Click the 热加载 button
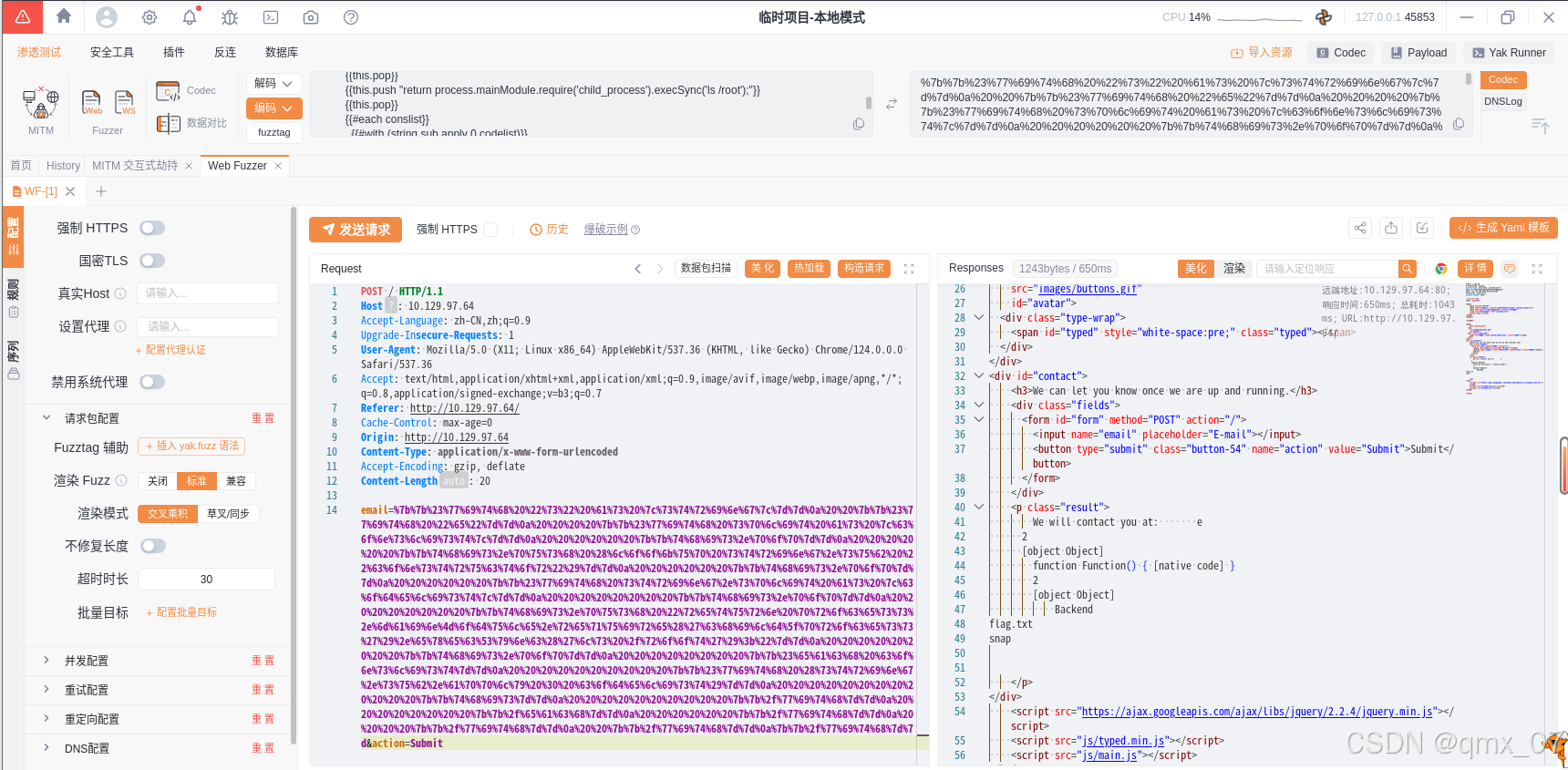The width and height of the screenshot is (1568, 770). (x=809, y=269)
